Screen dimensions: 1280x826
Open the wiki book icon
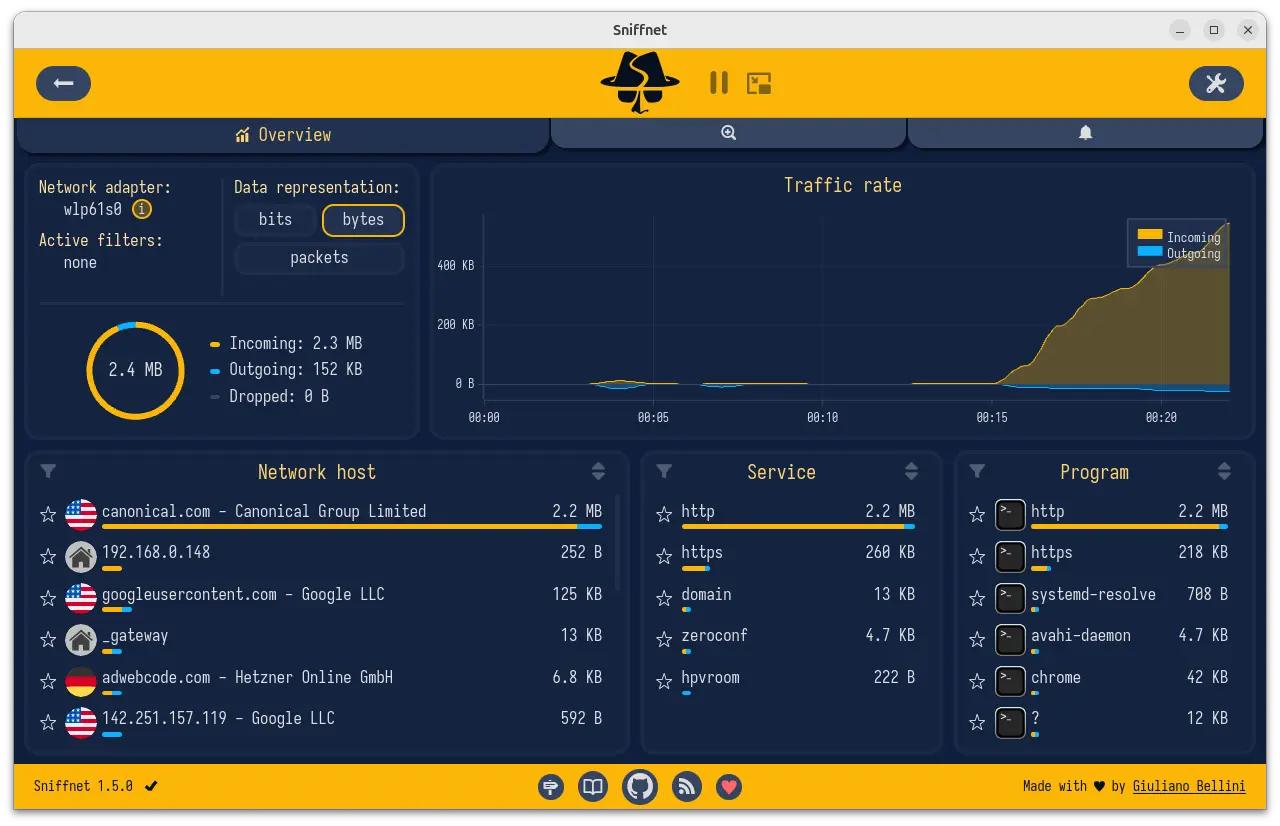tap(593, 787)
